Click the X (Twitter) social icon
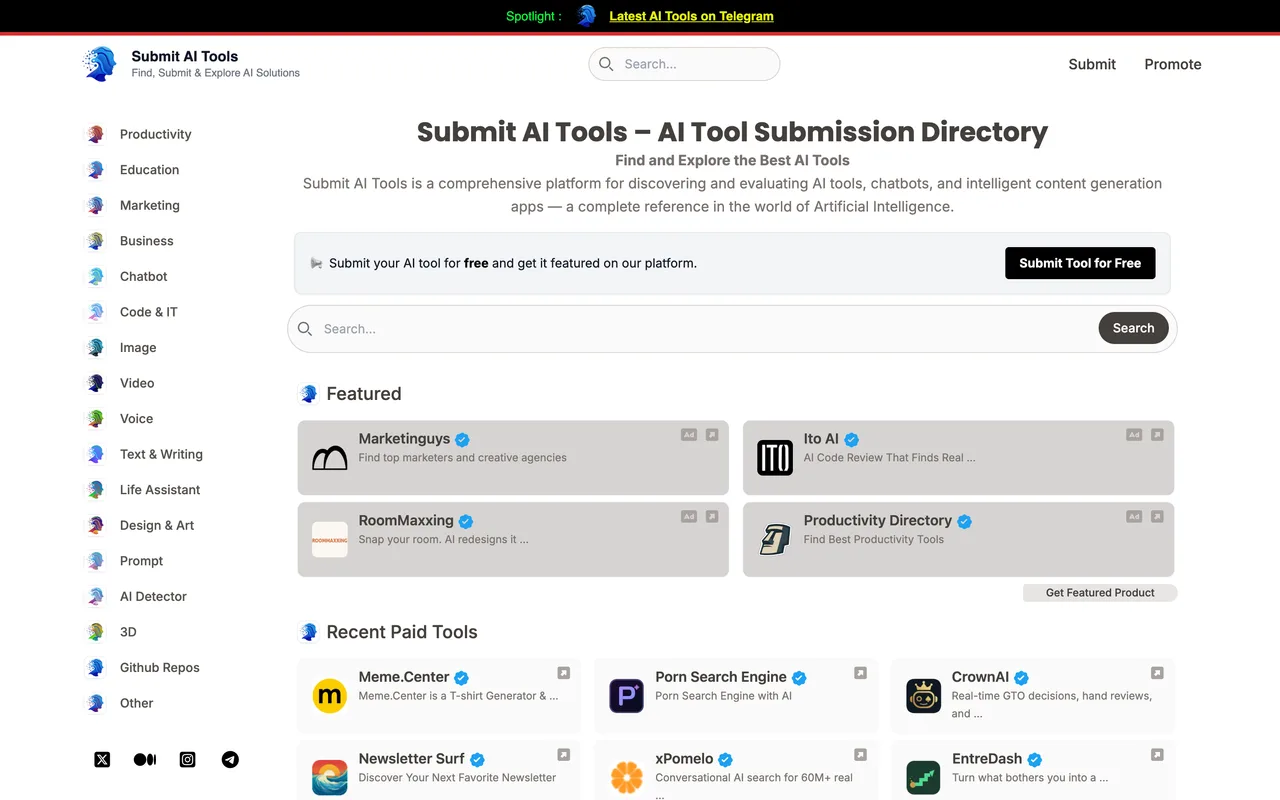1280x800 pixels. [102, 760]
